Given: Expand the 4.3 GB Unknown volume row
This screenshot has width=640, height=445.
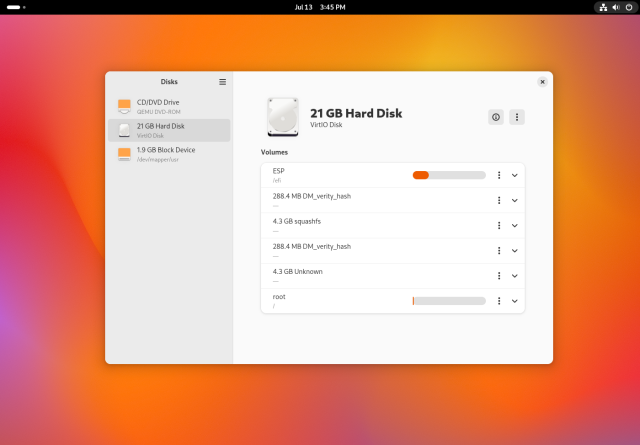Looking at the screenshot, I should (515, 275).
